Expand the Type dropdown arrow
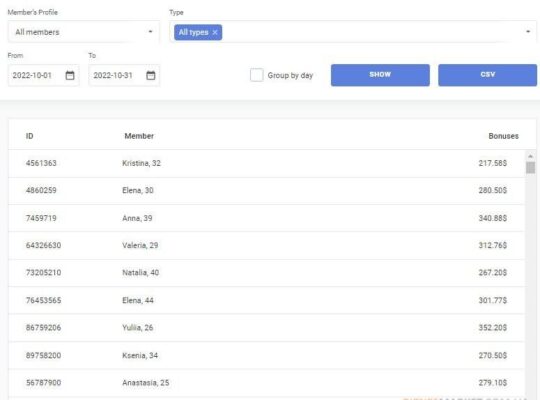Viewport: 540px width, 400px height. [528, 32]
